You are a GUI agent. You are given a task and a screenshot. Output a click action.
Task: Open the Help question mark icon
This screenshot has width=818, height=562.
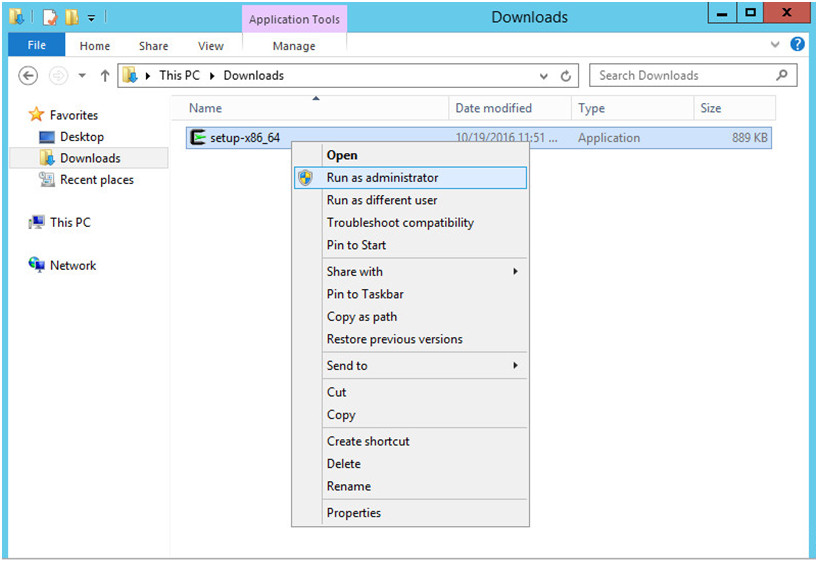coord(797,44)
